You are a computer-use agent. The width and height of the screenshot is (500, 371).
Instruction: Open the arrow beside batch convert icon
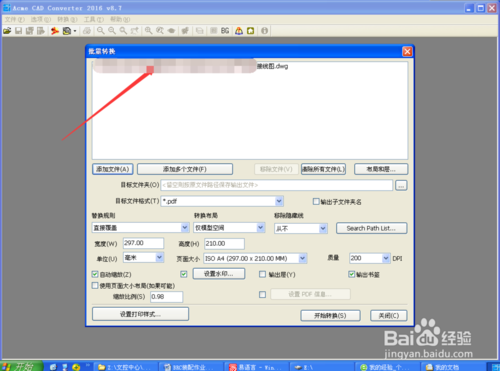coord(75,31)
